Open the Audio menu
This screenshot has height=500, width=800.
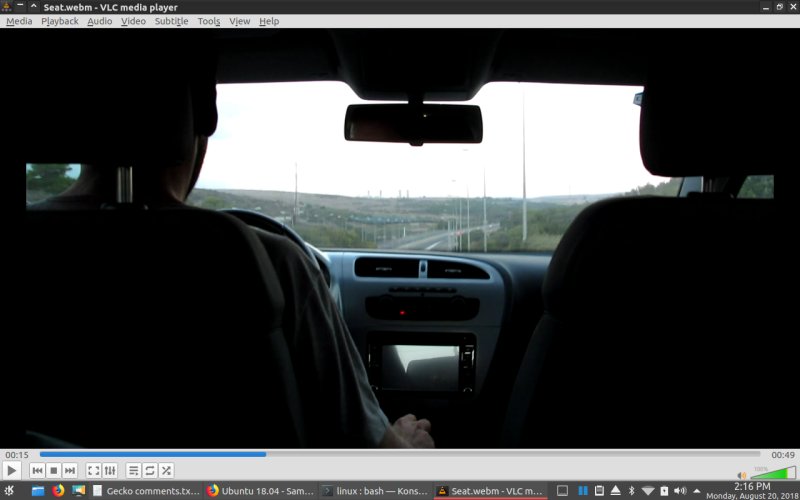click(99, 21)
